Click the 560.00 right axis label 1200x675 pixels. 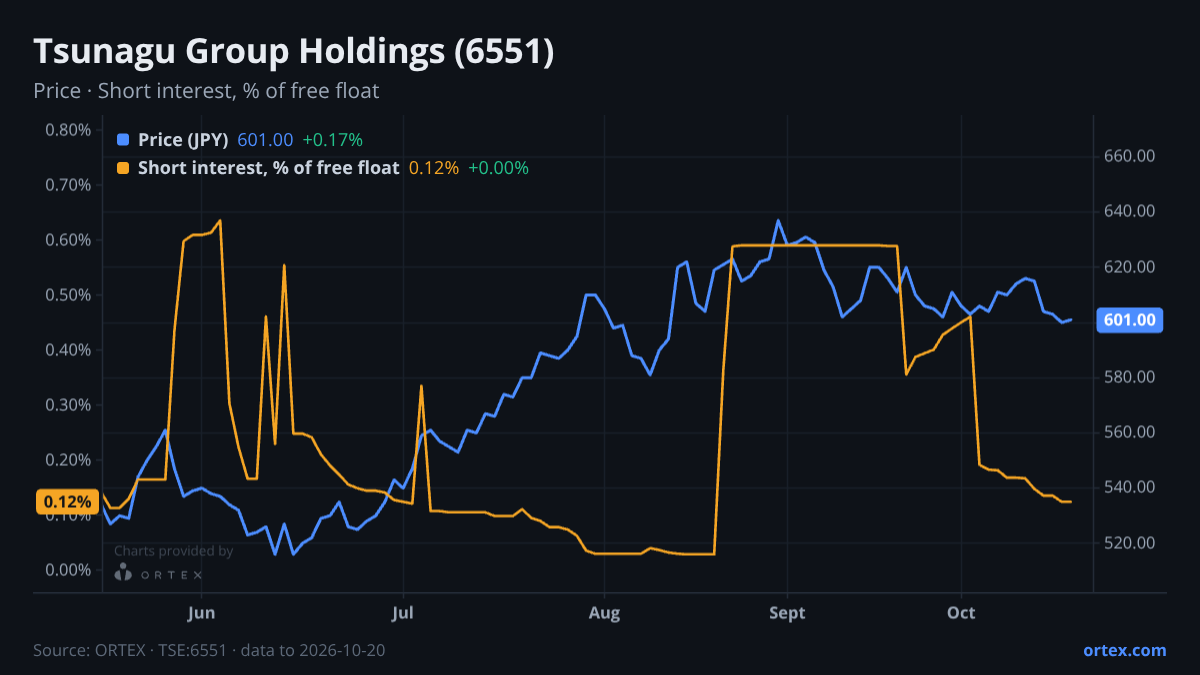pyautogui.click(x=1130, y=432)
